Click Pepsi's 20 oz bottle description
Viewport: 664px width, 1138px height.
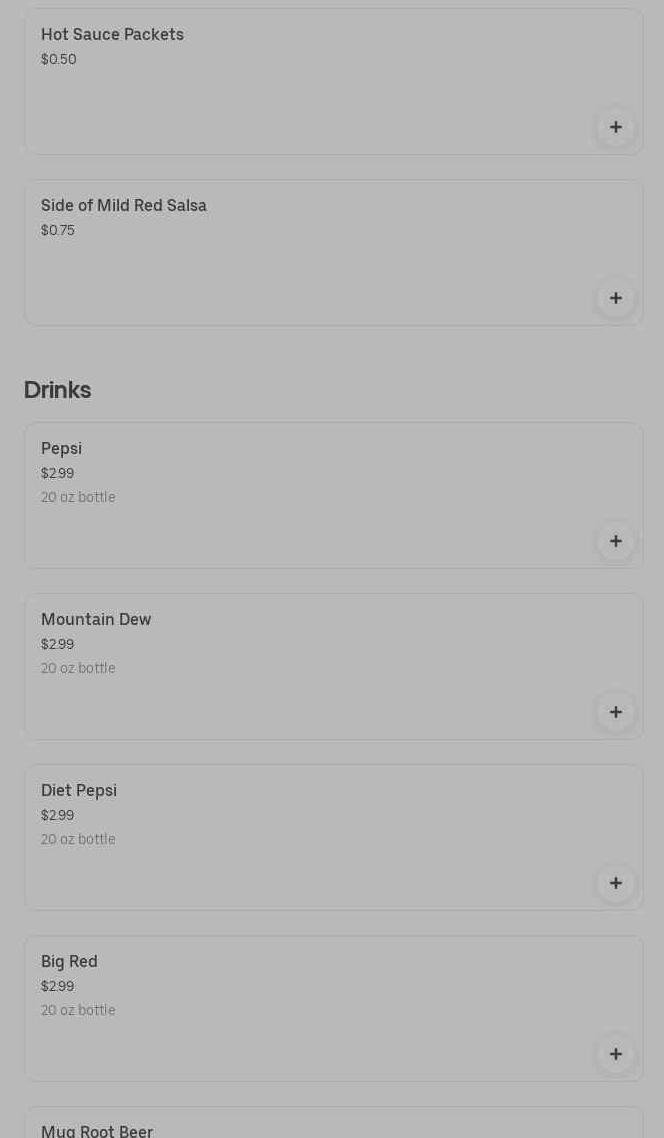point(78,497)
